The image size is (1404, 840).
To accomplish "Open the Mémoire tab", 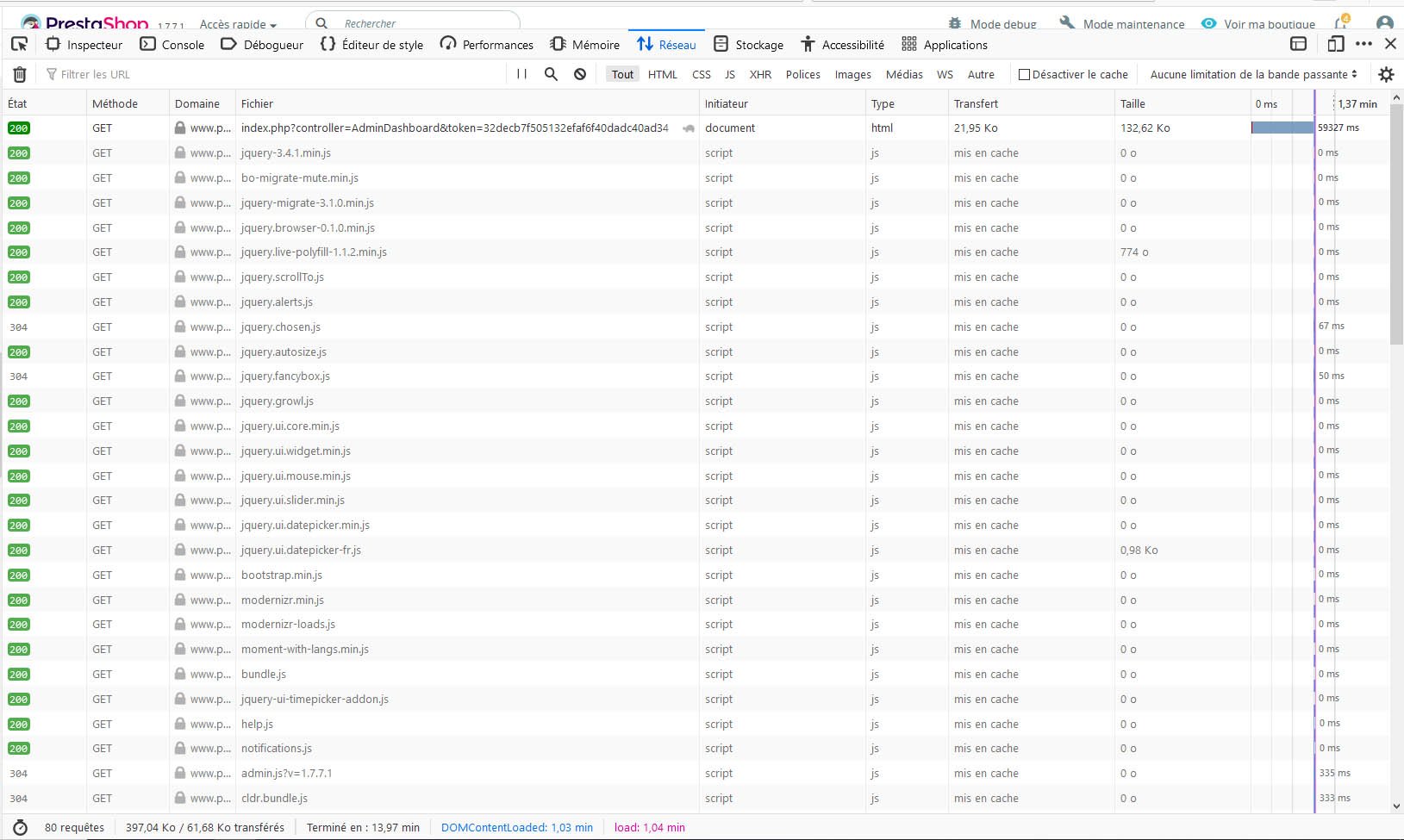I will tap(585, 45).
